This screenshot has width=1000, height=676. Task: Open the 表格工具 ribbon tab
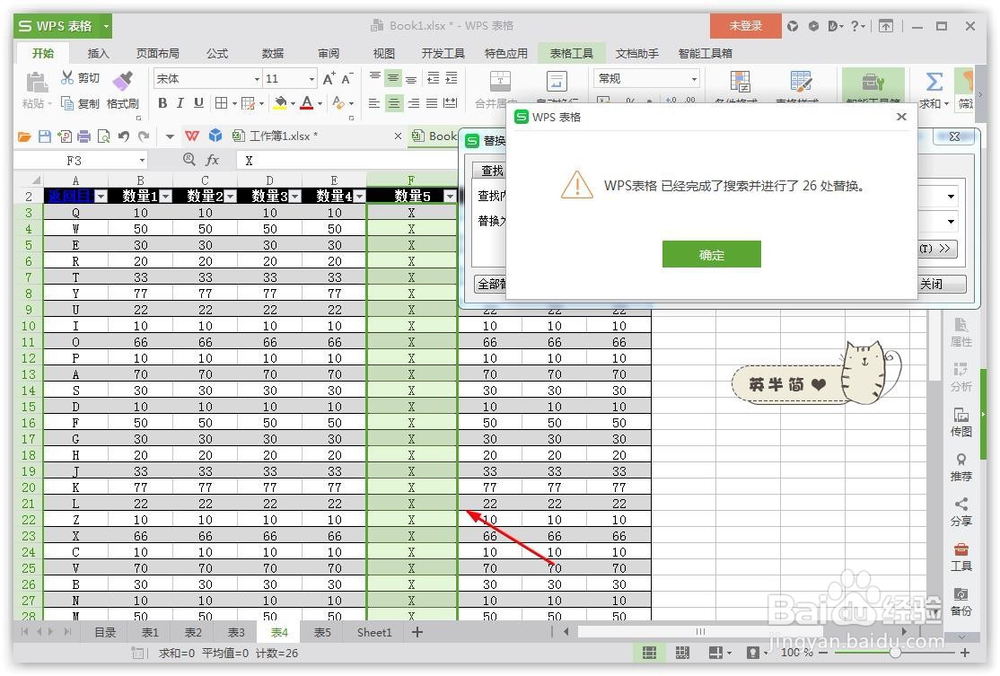571,53
